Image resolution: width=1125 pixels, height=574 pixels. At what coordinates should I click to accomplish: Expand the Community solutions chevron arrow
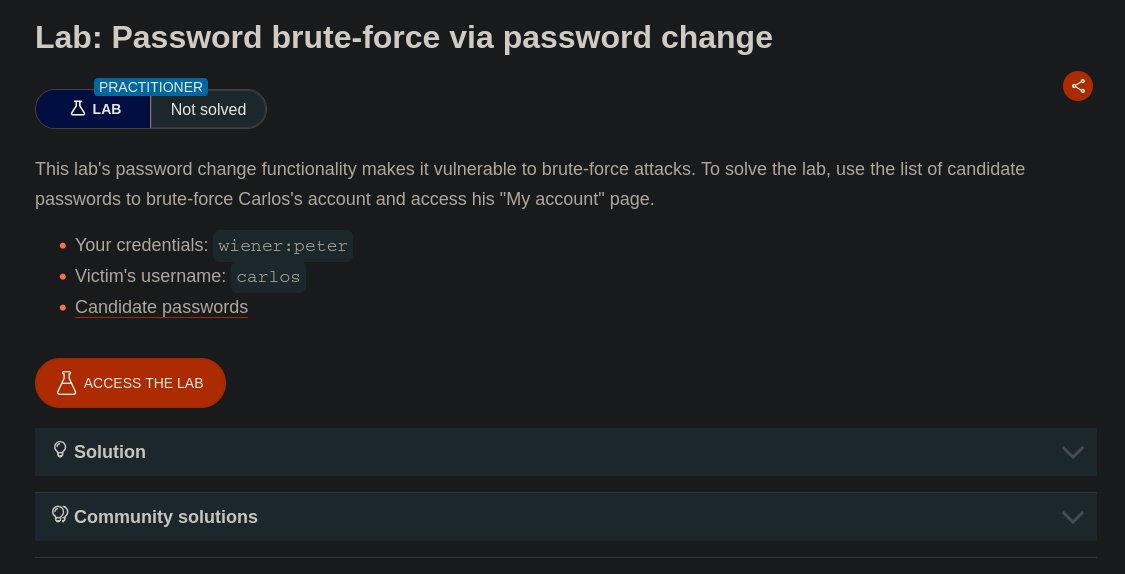click(1072, 517)
